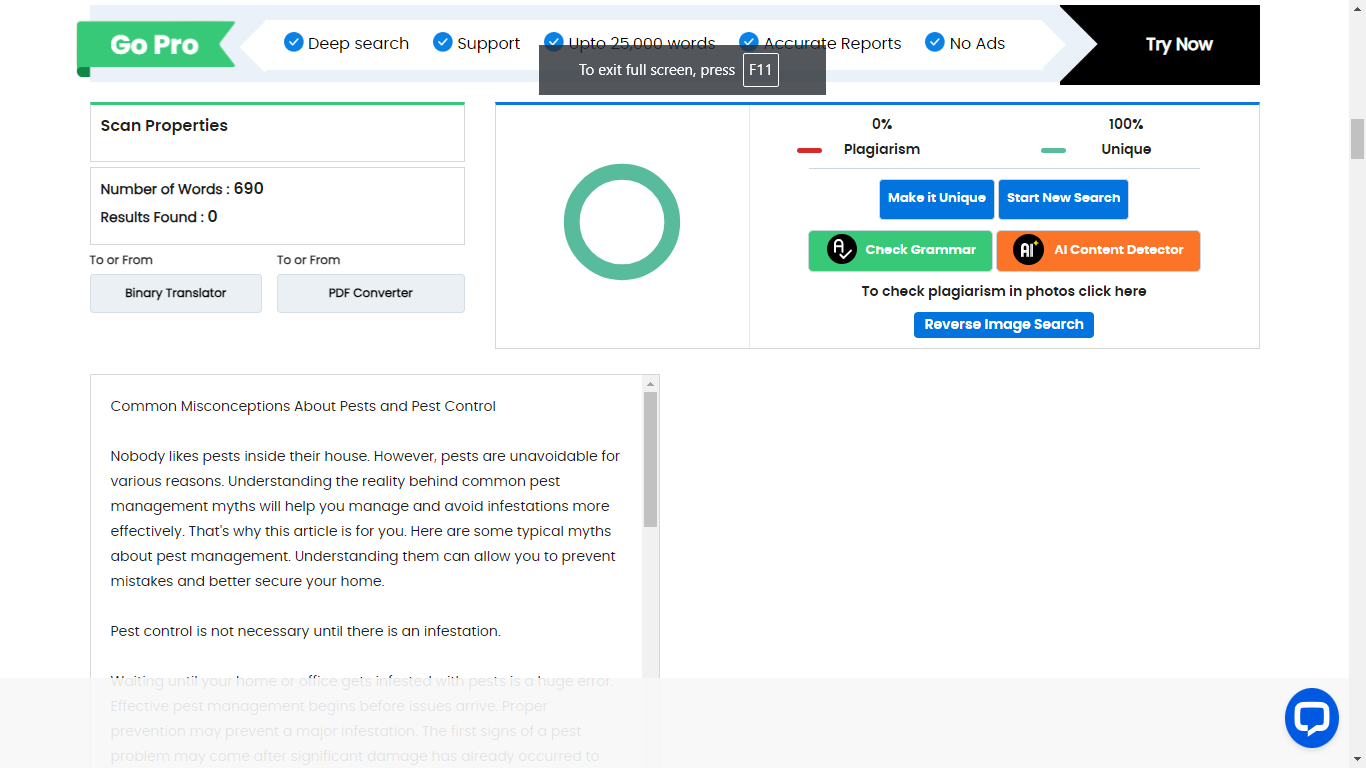The width and height of the screenshot is (1366, 768).
Task: Click the F11 key badge in the overlay
Action: point(761,70)
